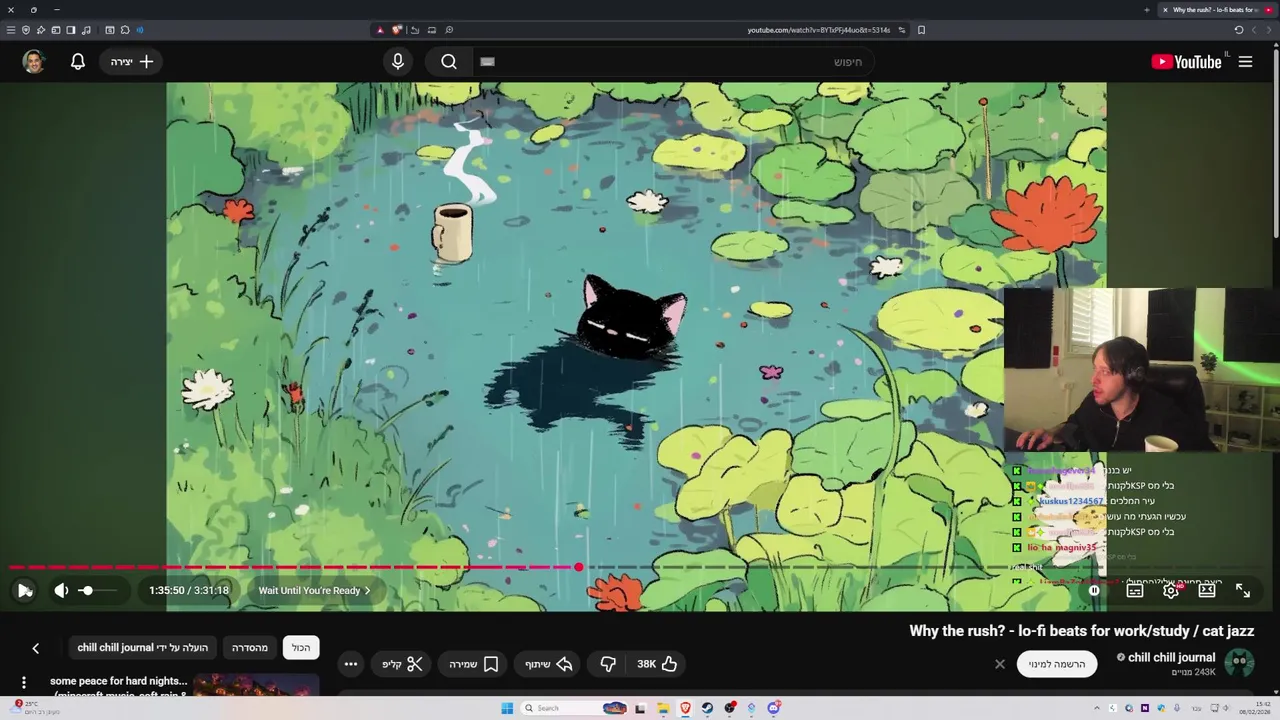Close the 'Why the rush?' browser tab
The image size is (1280, 720).
point(1165,10)
